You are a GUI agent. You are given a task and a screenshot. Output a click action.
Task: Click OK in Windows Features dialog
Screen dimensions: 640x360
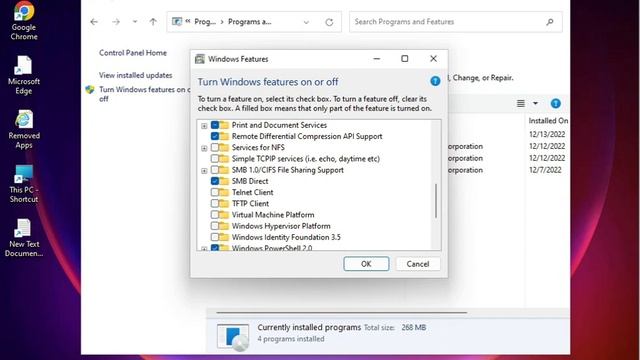(x=366, y=264)
